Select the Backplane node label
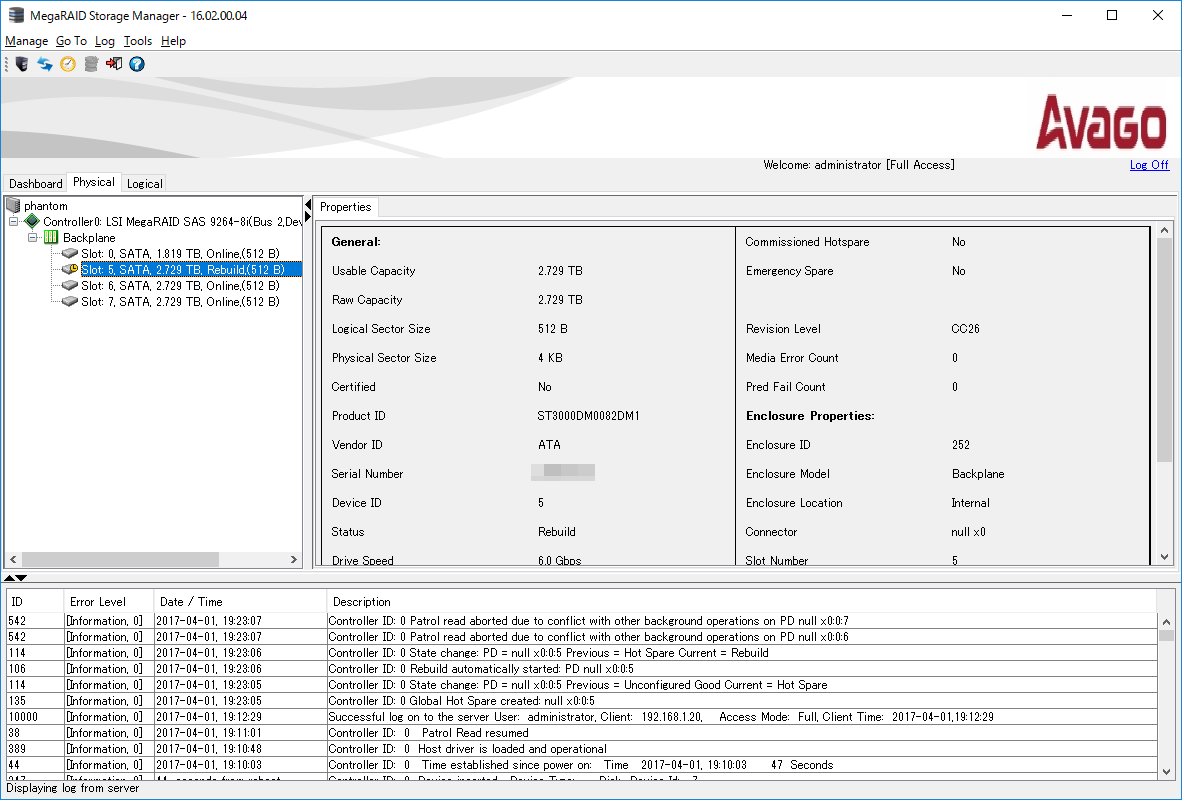The image size is (1182, 800). click(x=89, y=238)
